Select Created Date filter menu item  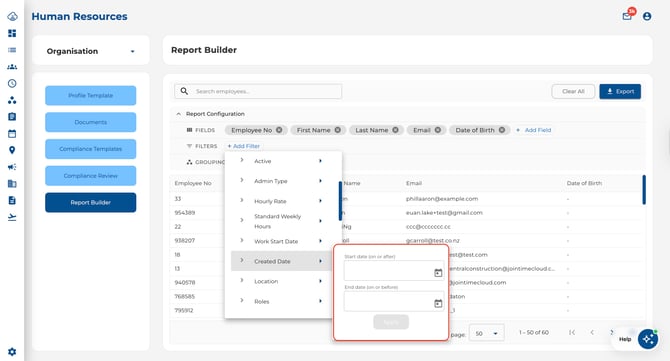[x=282, y=261]
